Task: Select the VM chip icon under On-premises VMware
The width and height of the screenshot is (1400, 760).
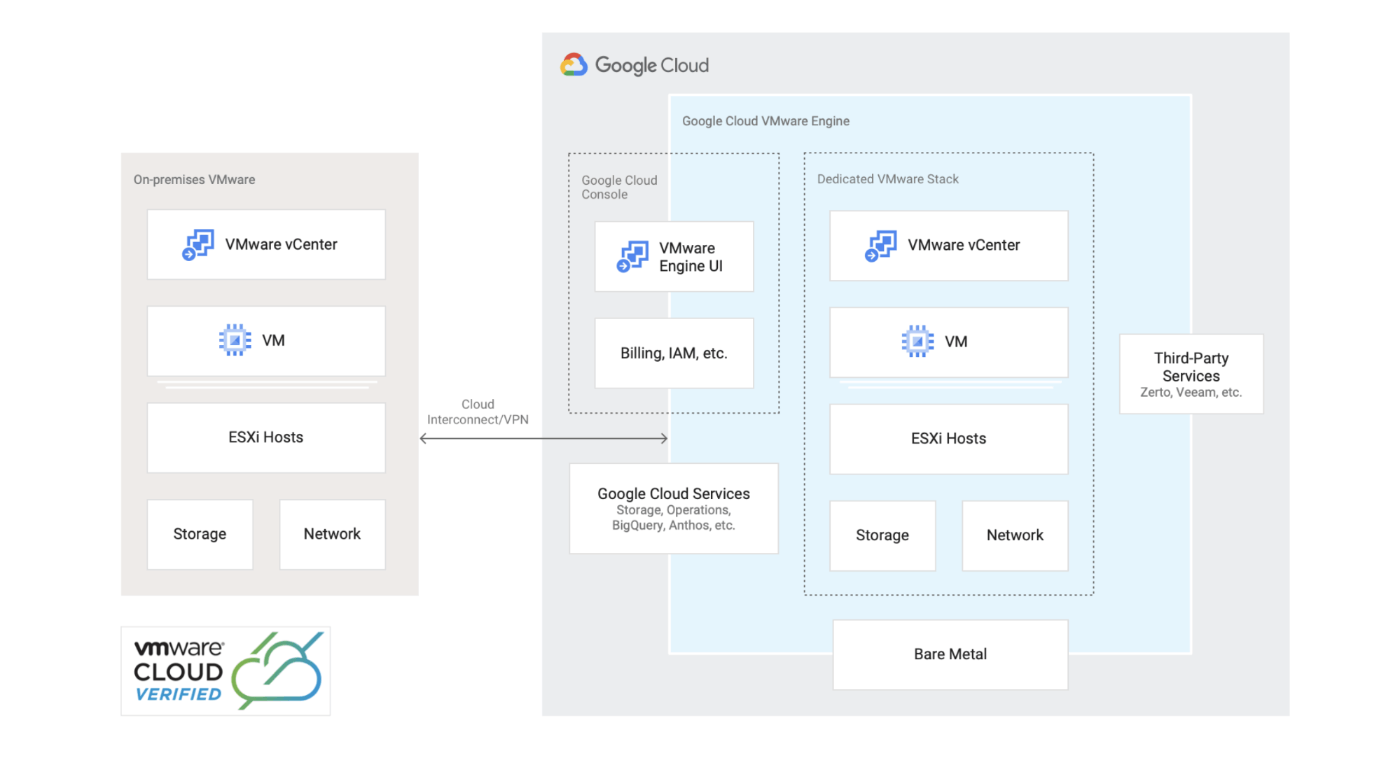Action: point(234,339)
